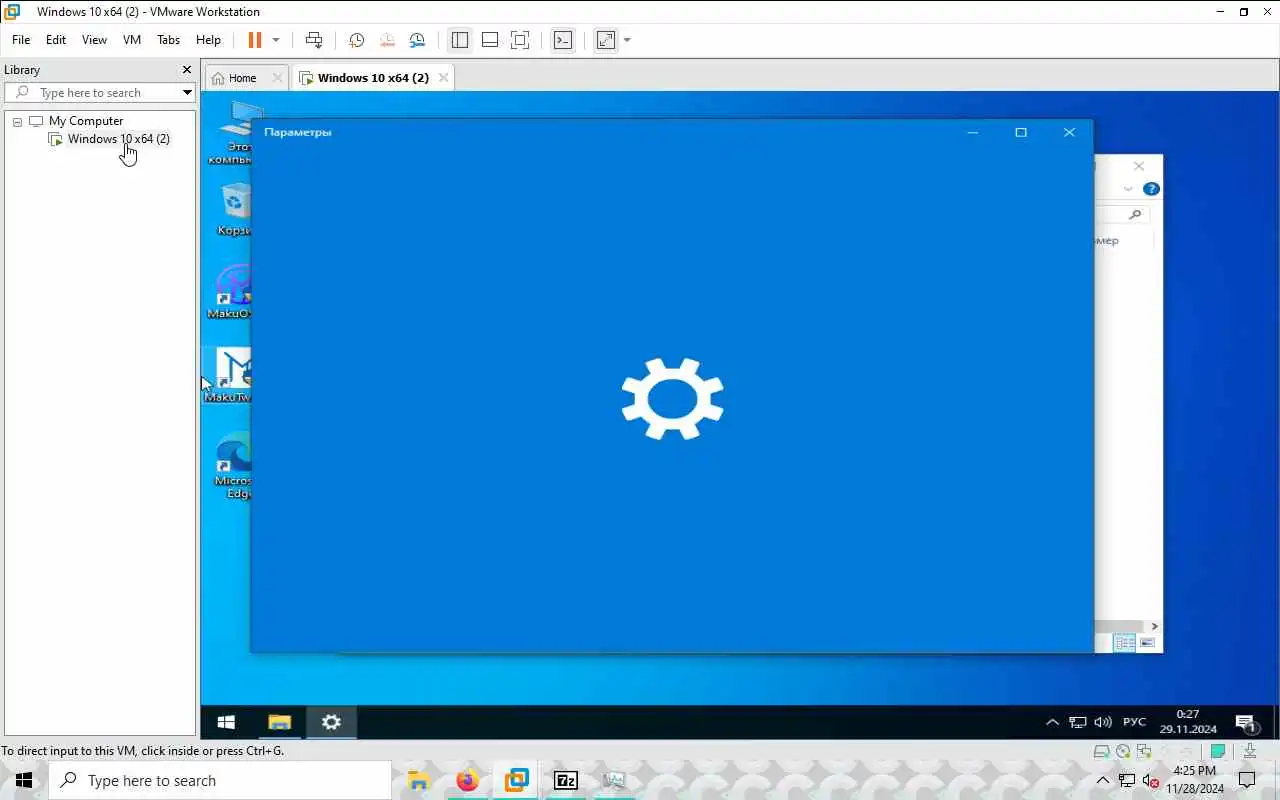
Task: Click the host taskbar search box
Action: point(220,780)
